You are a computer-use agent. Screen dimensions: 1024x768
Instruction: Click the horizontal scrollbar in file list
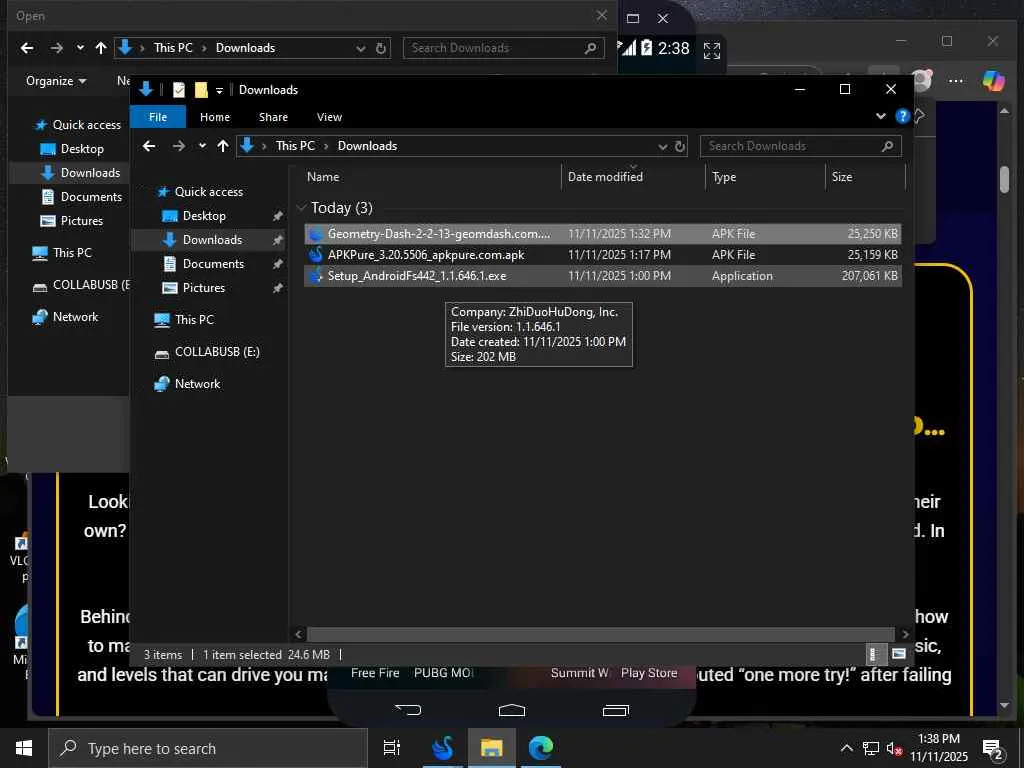click(x=600, y=634)
